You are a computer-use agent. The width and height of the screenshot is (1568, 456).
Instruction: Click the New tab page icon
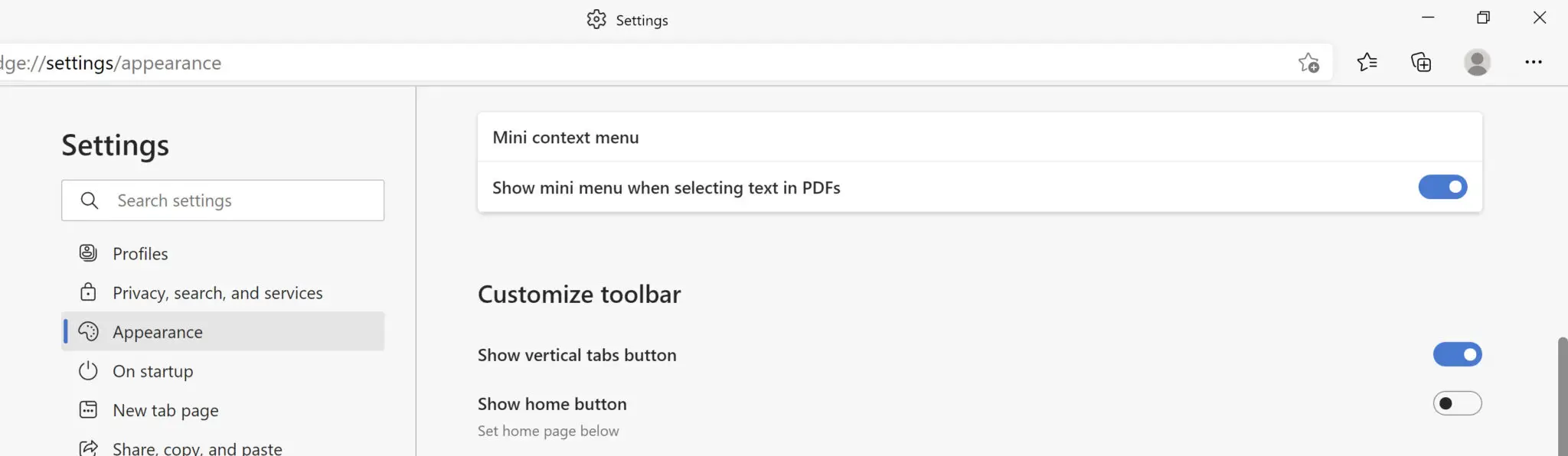pyautogui.click(x=88, y=410)
